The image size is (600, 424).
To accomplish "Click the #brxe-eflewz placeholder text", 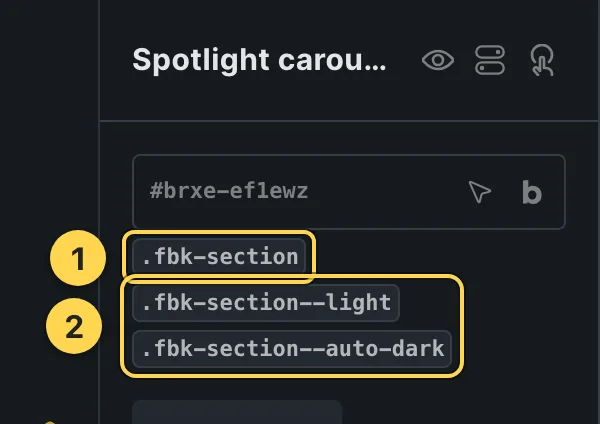I will point(229,191).
